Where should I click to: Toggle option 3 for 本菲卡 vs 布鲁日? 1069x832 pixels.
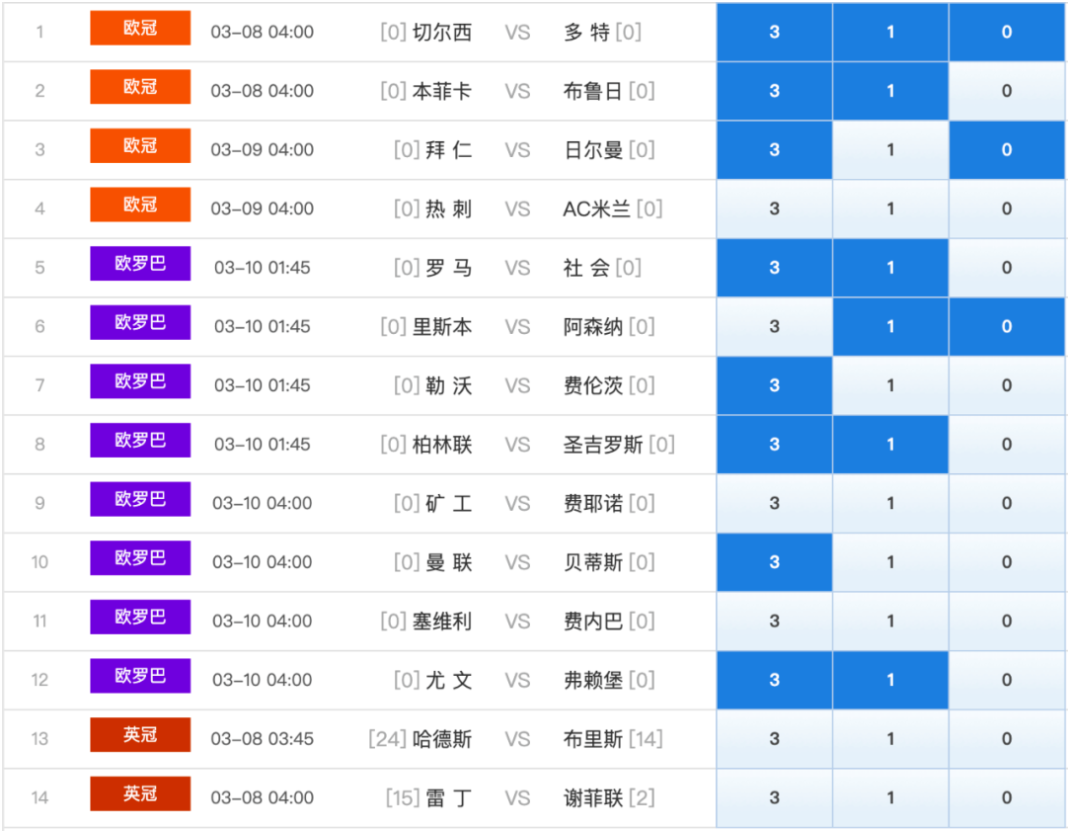[774, 91]
